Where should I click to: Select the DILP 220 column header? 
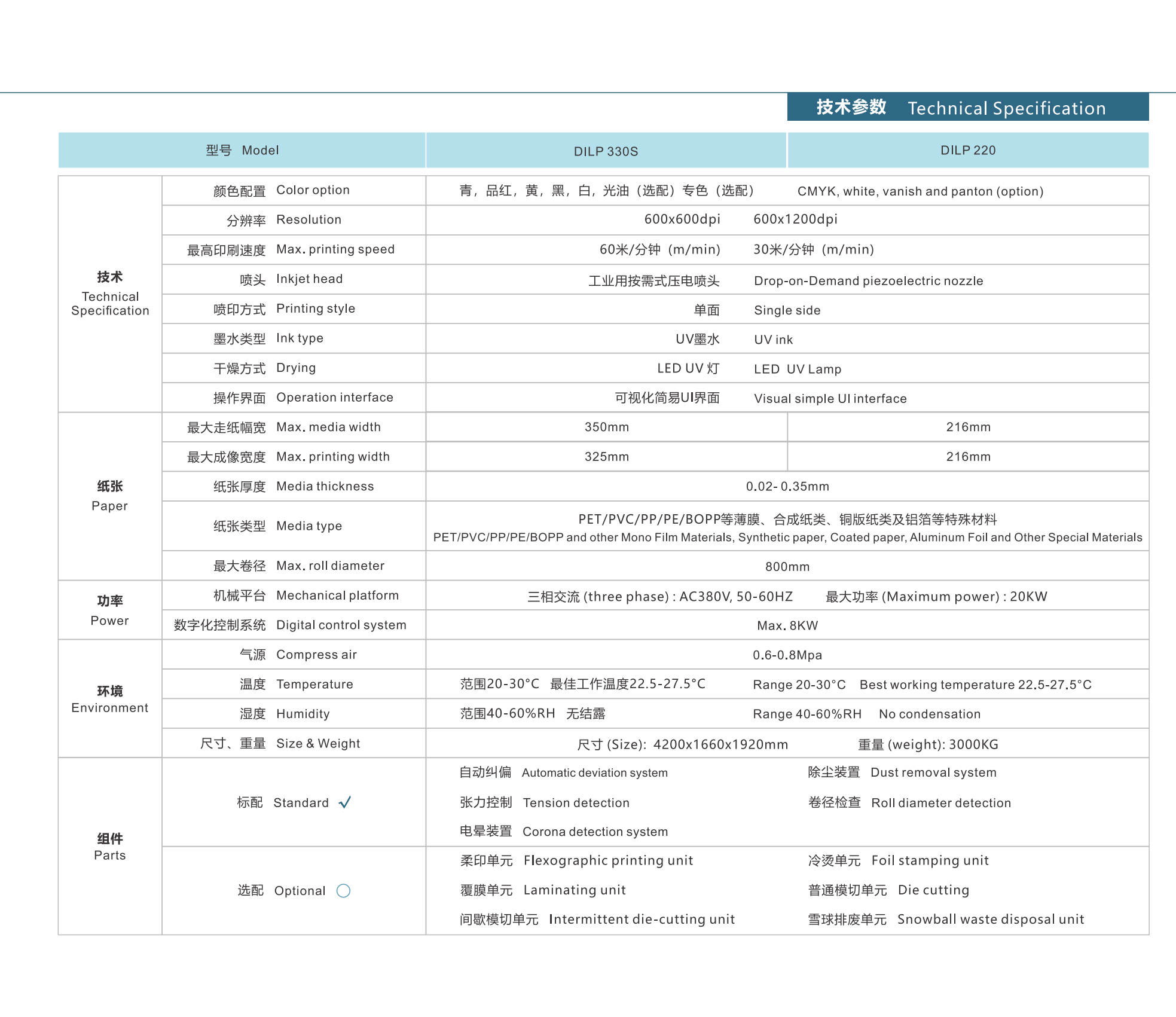[x=967, y=151]
